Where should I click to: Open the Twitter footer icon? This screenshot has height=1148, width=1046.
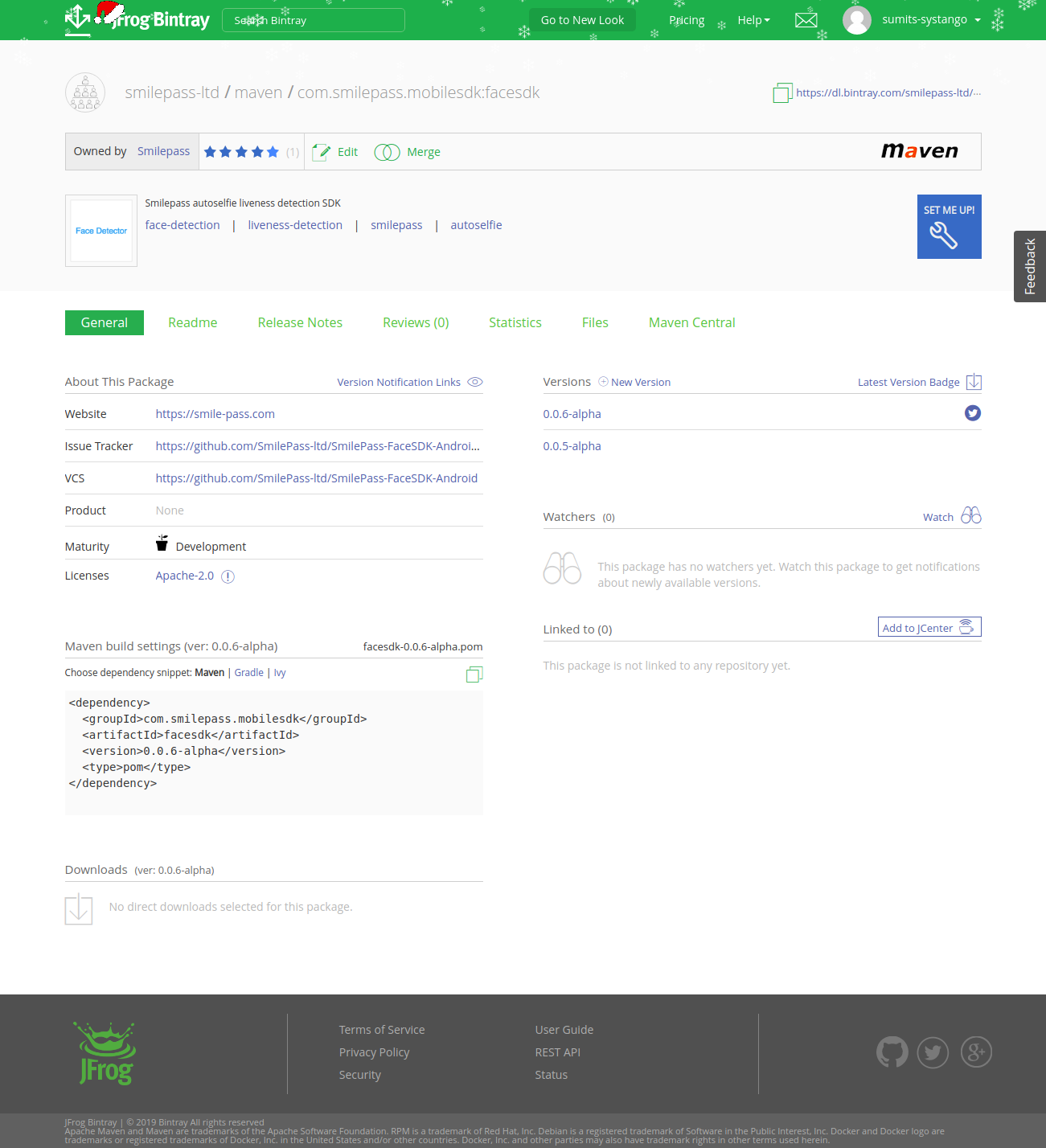click(933, 1052)
